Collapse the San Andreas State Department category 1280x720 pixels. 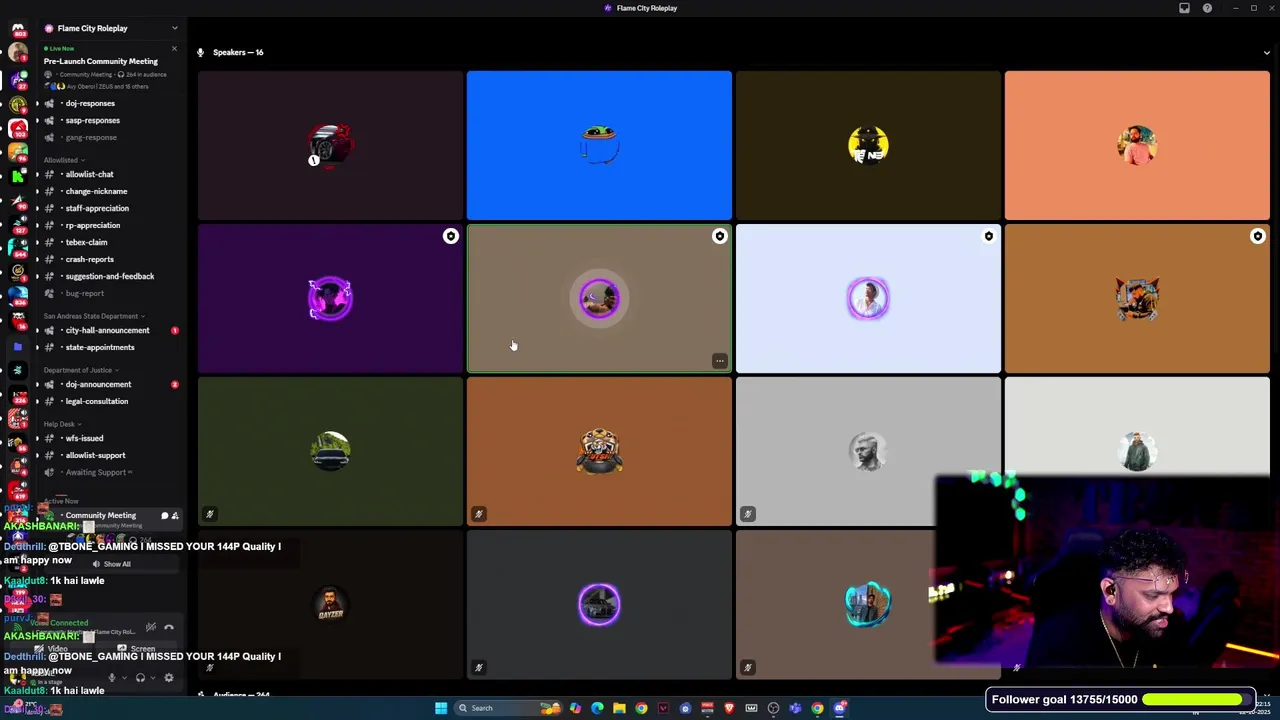pyautogui.click(x=94, y=316)
